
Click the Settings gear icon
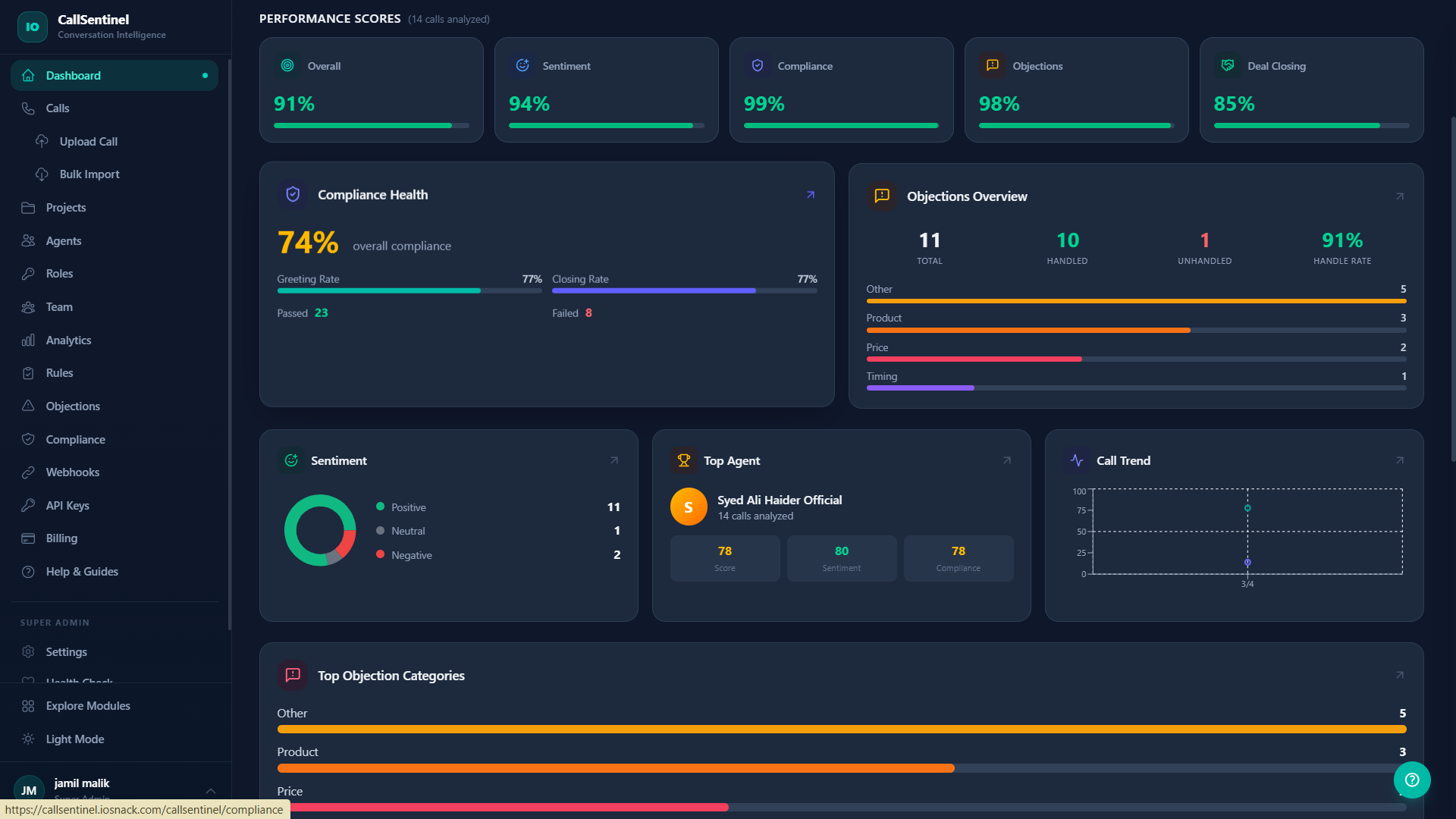point(28,652)
